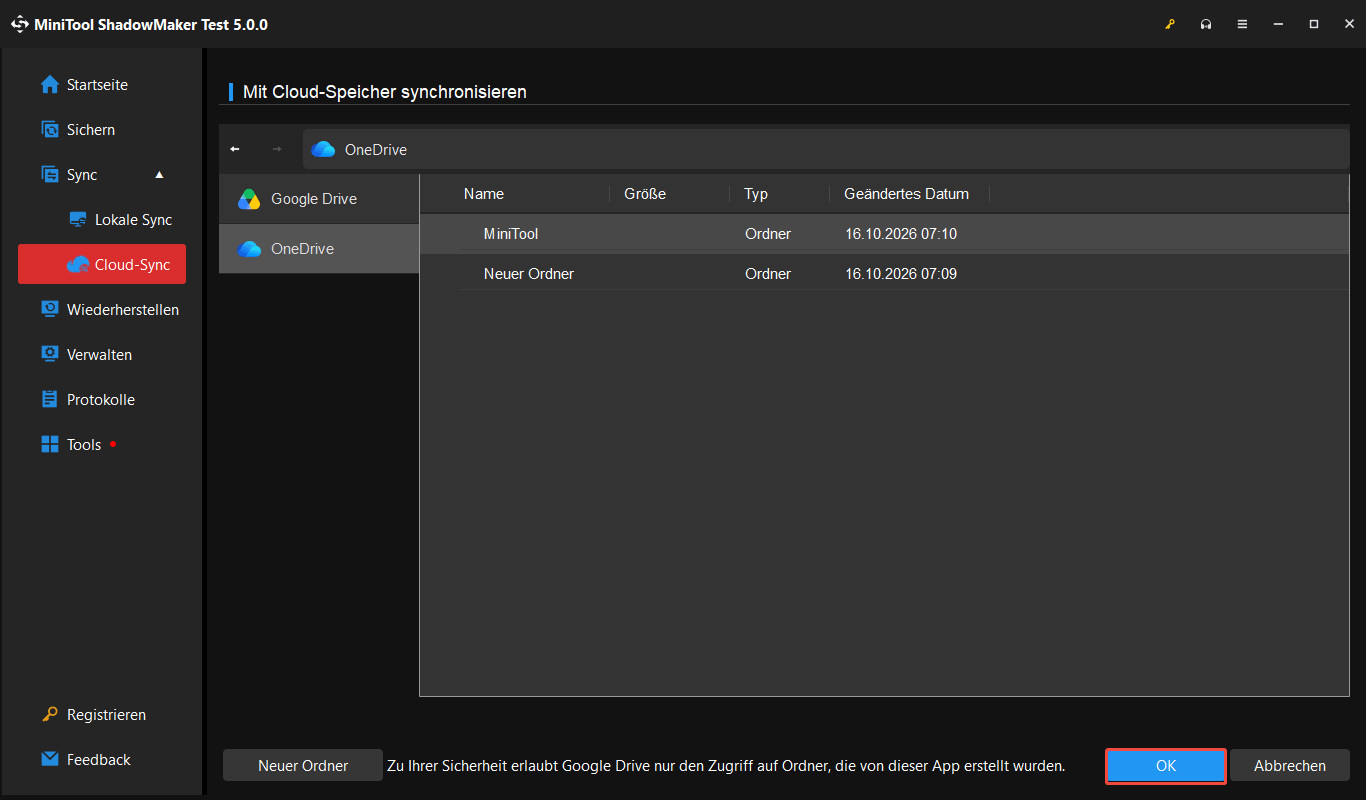Viewport: 1366px width, 800px height.
Task: Sort by the Name column header
Action: [x=484, y=194]
